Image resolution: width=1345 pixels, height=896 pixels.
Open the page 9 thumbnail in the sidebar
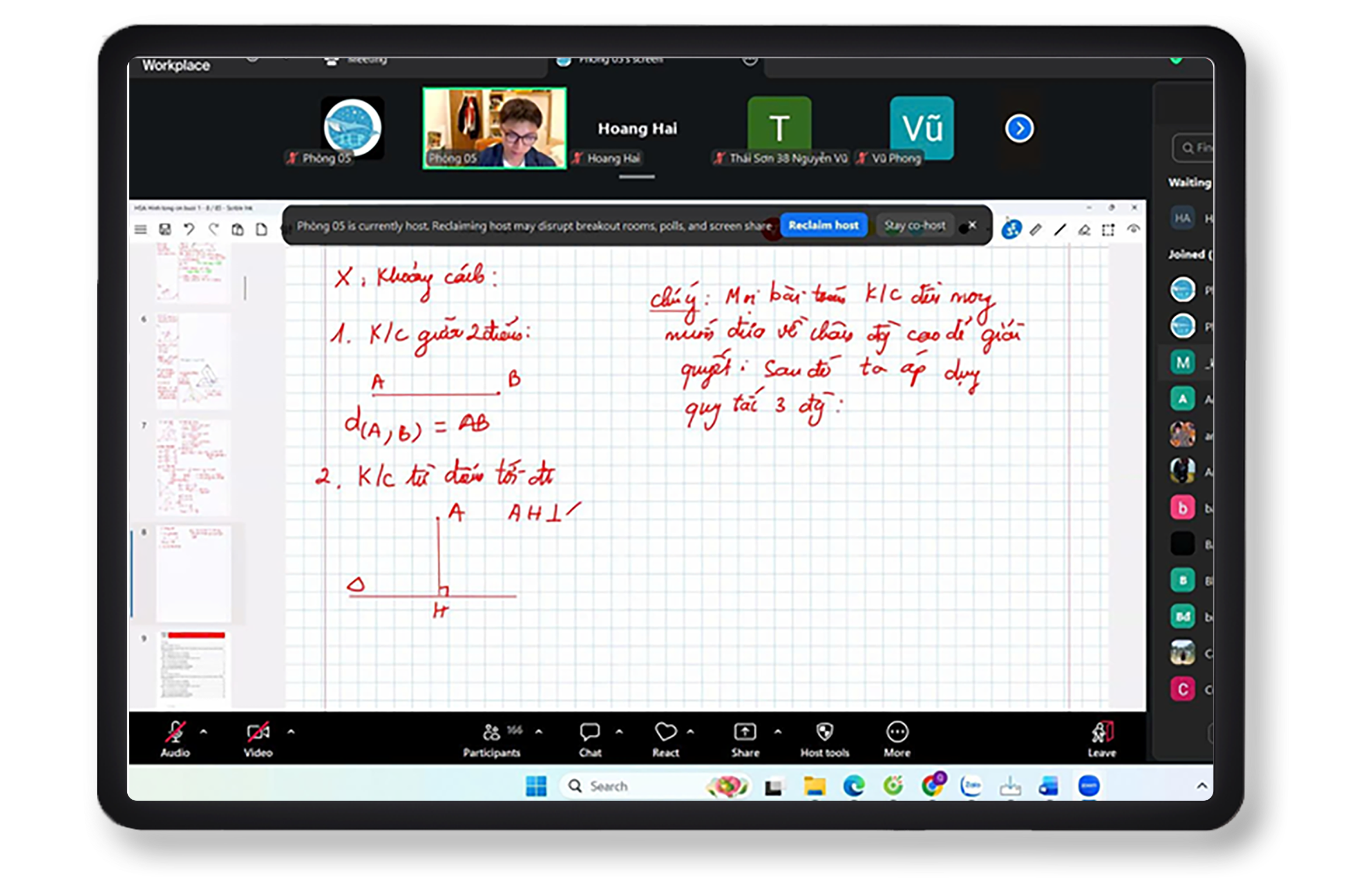pos(193,665)
